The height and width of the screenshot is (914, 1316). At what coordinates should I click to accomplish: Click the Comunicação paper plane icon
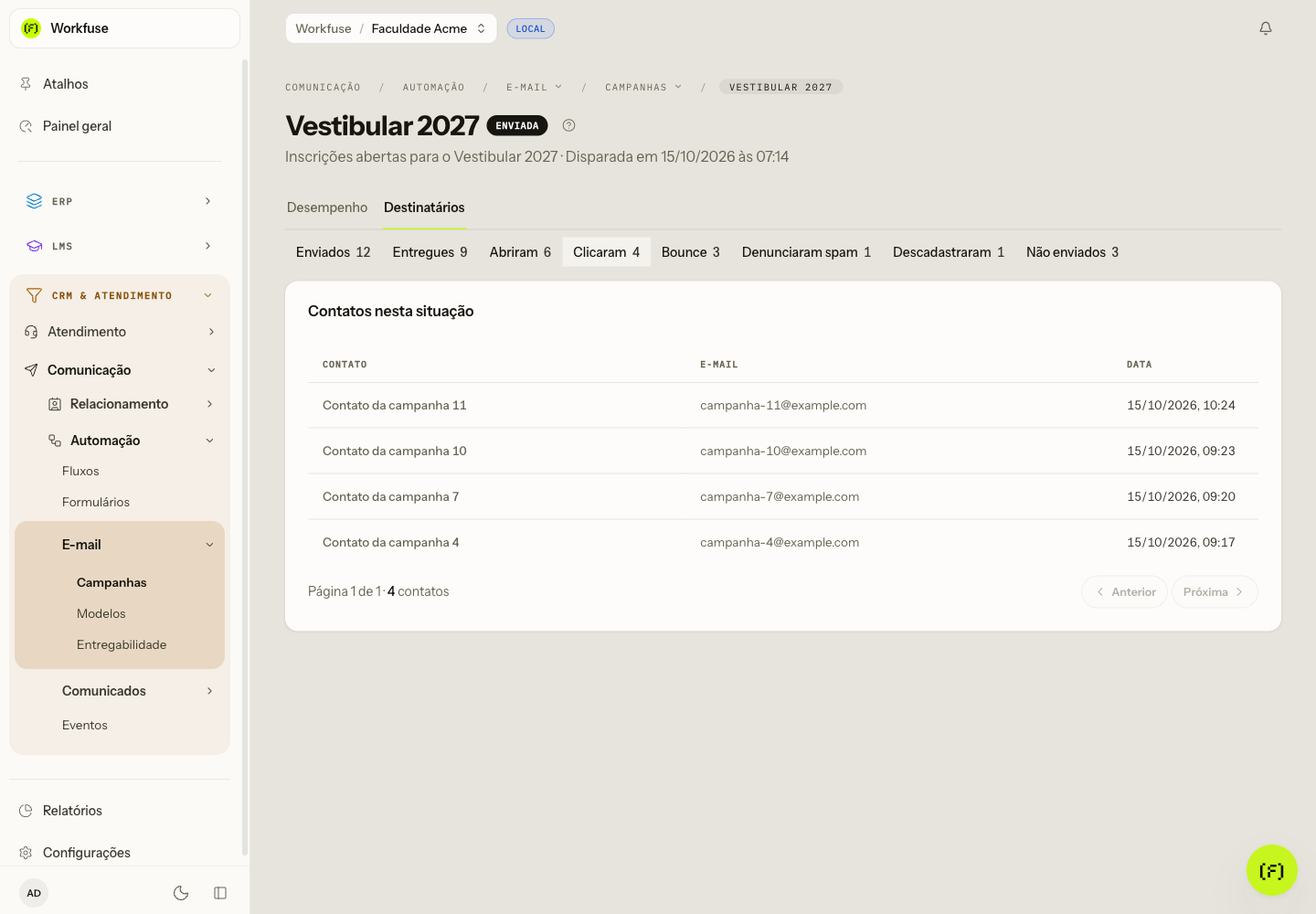pos(31,370)
